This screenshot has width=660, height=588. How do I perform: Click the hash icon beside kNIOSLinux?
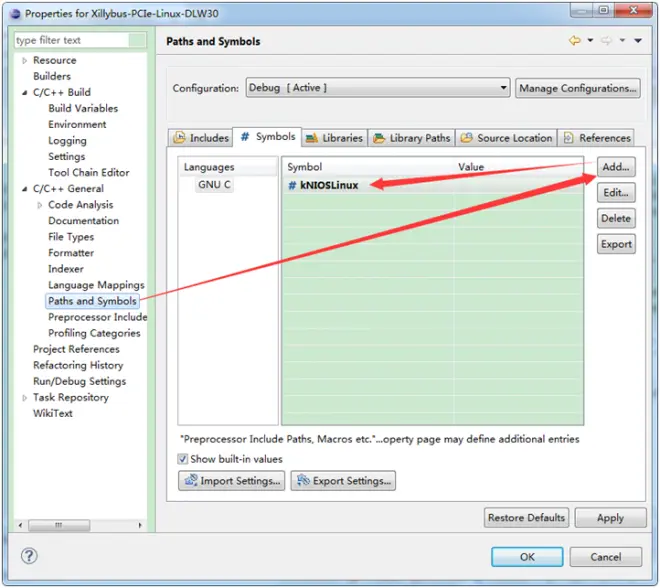coord(292,186)
